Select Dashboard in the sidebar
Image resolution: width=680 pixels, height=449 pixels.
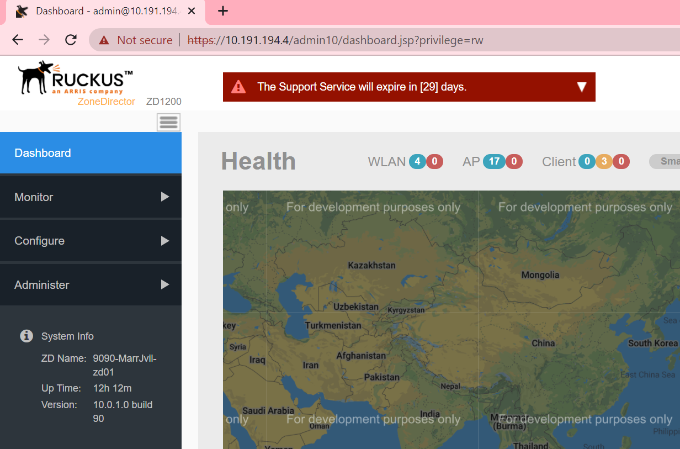(x=90, y=153)
